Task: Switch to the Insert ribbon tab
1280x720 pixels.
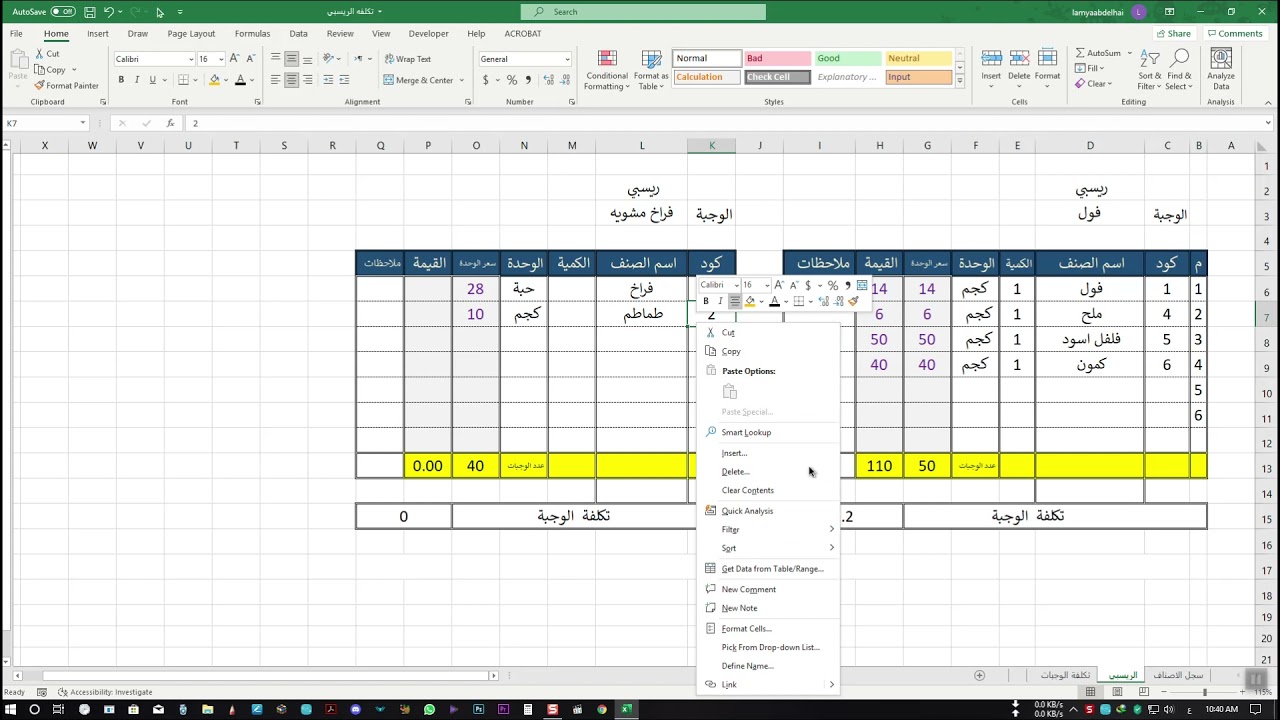Action: pyautogui.click(x=98, y=33)
